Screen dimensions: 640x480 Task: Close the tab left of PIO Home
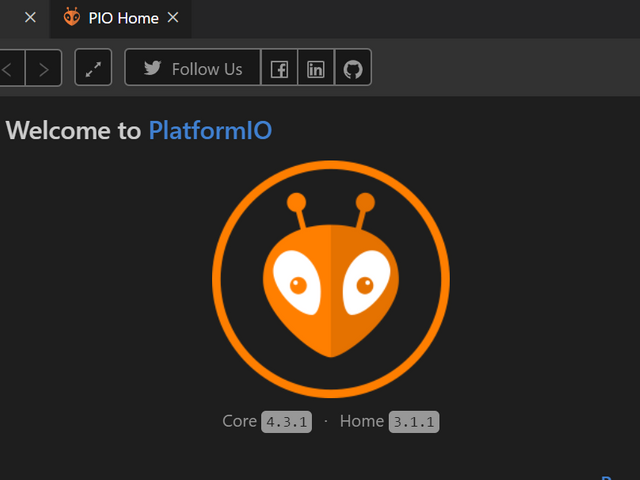tap(29, 18)
